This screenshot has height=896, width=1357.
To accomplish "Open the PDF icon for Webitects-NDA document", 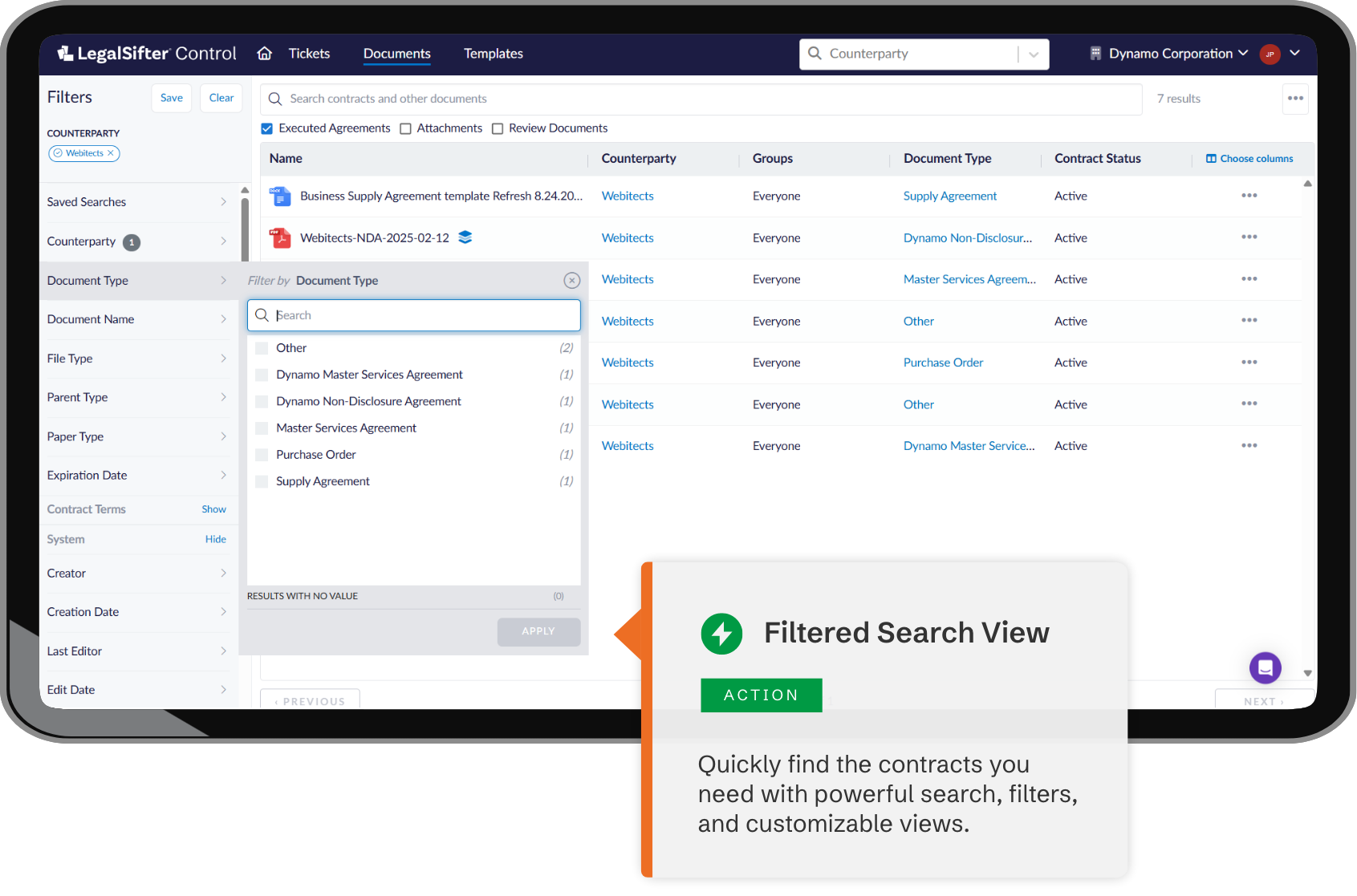I will pyautogui.click(x=280, y=237).
